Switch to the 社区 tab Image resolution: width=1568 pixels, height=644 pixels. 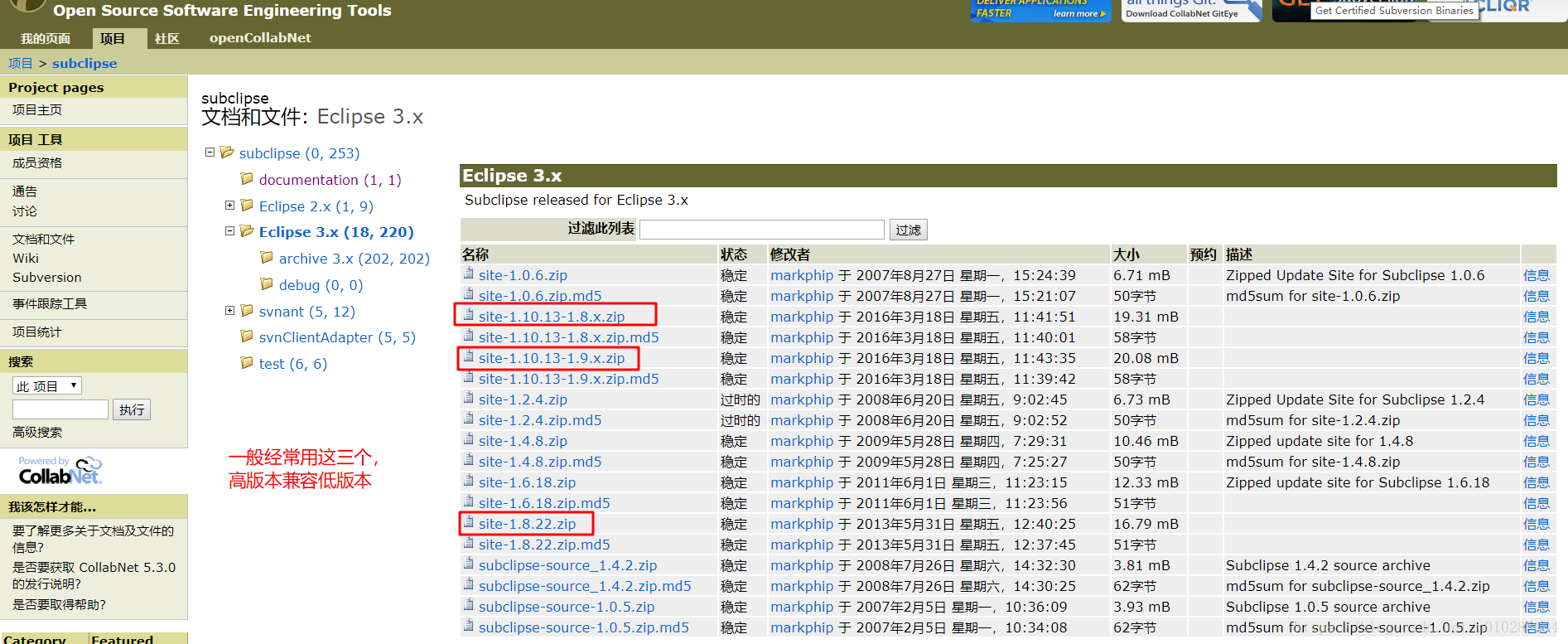pyautogui.click(x=167, y=38)
